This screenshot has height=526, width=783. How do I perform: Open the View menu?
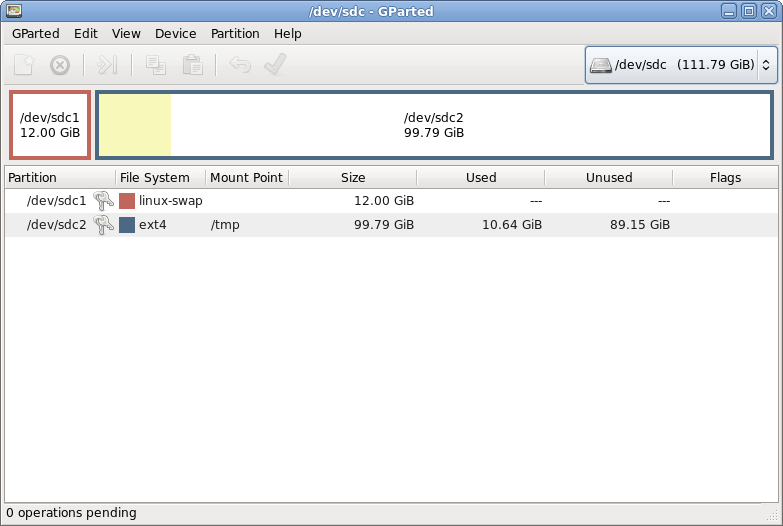(126, 33)
